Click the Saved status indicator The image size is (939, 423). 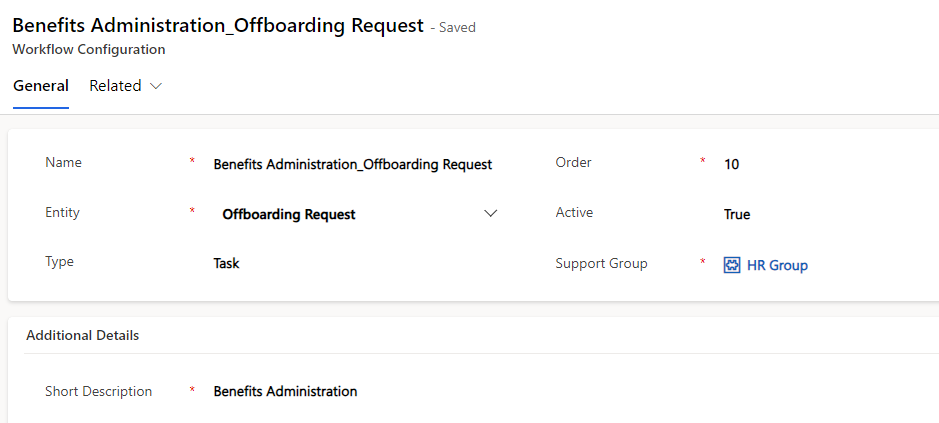tap(457, 28)
